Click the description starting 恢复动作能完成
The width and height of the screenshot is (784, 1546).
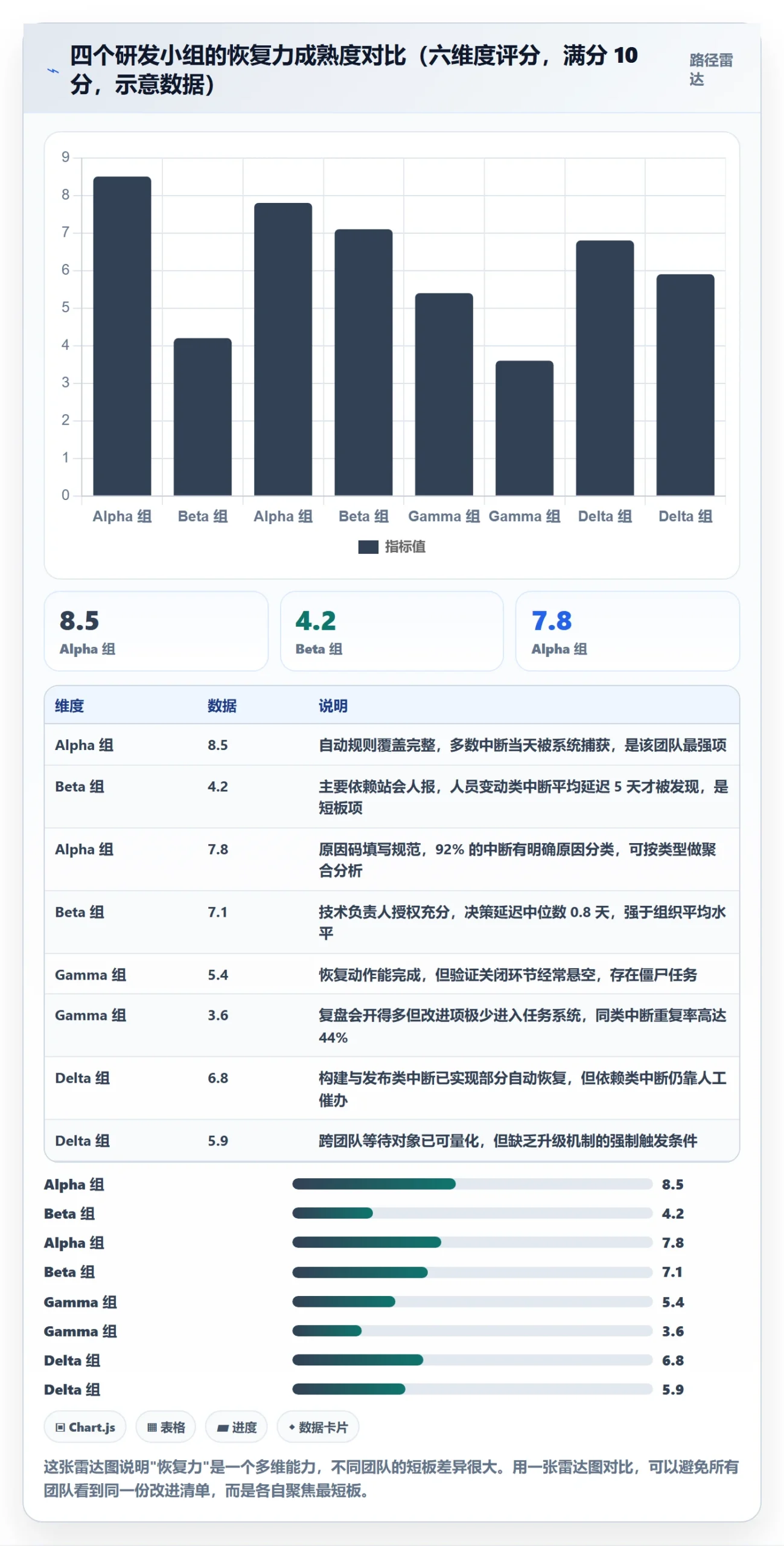pos(508,975)
